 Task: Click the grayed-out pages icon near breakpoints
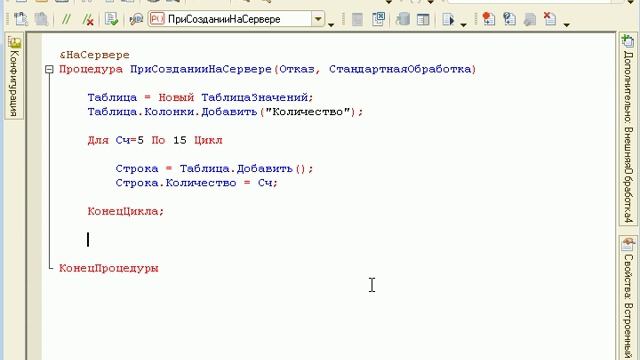point(529,19)
